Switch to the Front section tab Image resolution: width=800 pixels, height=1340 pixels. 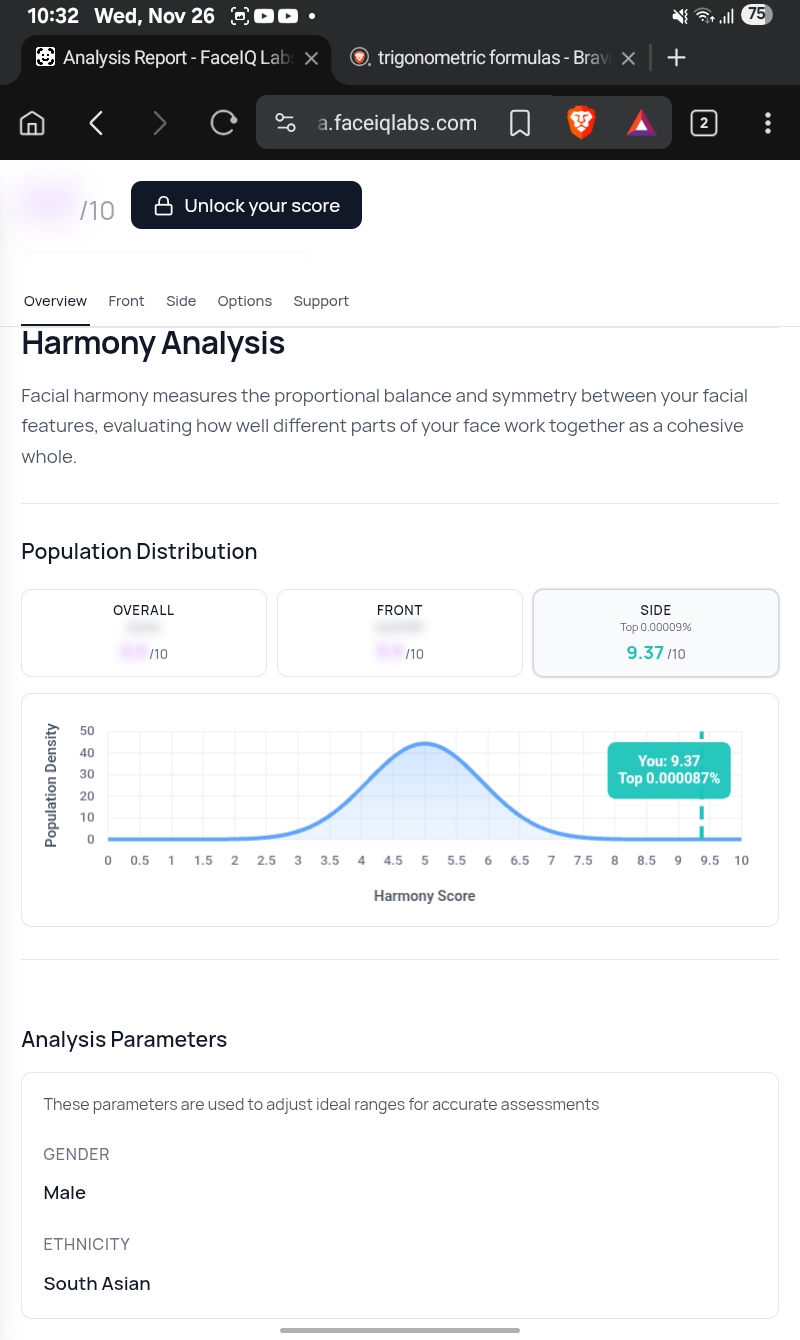click(126, 301)
